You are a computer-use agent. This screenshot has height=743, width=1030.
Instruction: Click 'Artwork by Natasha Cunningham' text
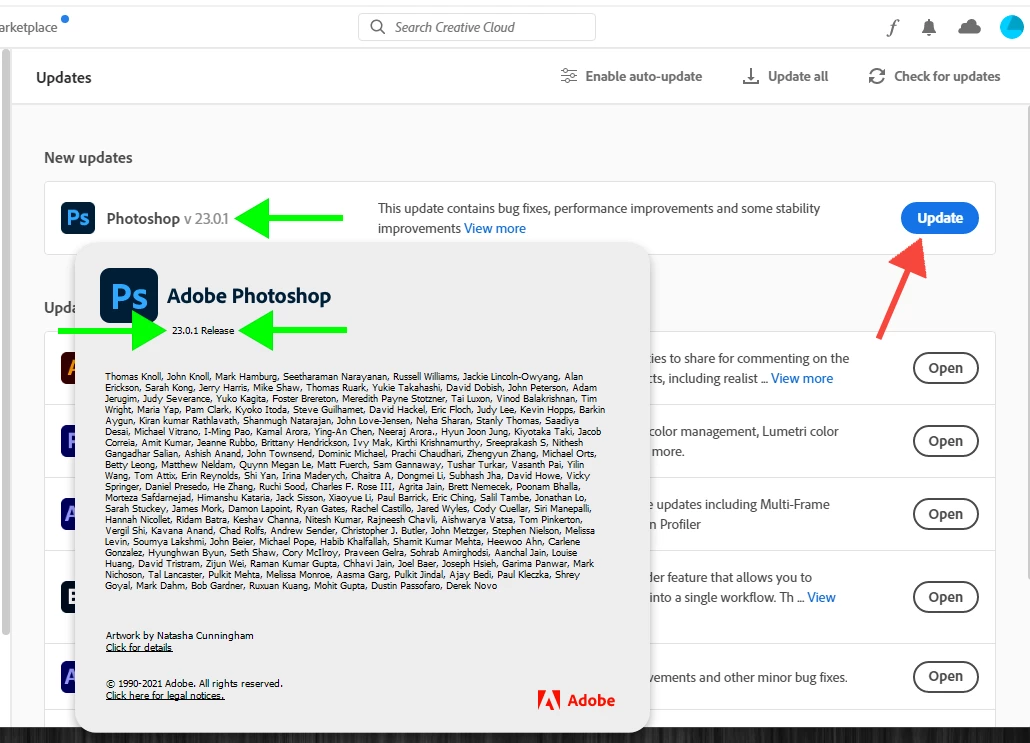179,635
